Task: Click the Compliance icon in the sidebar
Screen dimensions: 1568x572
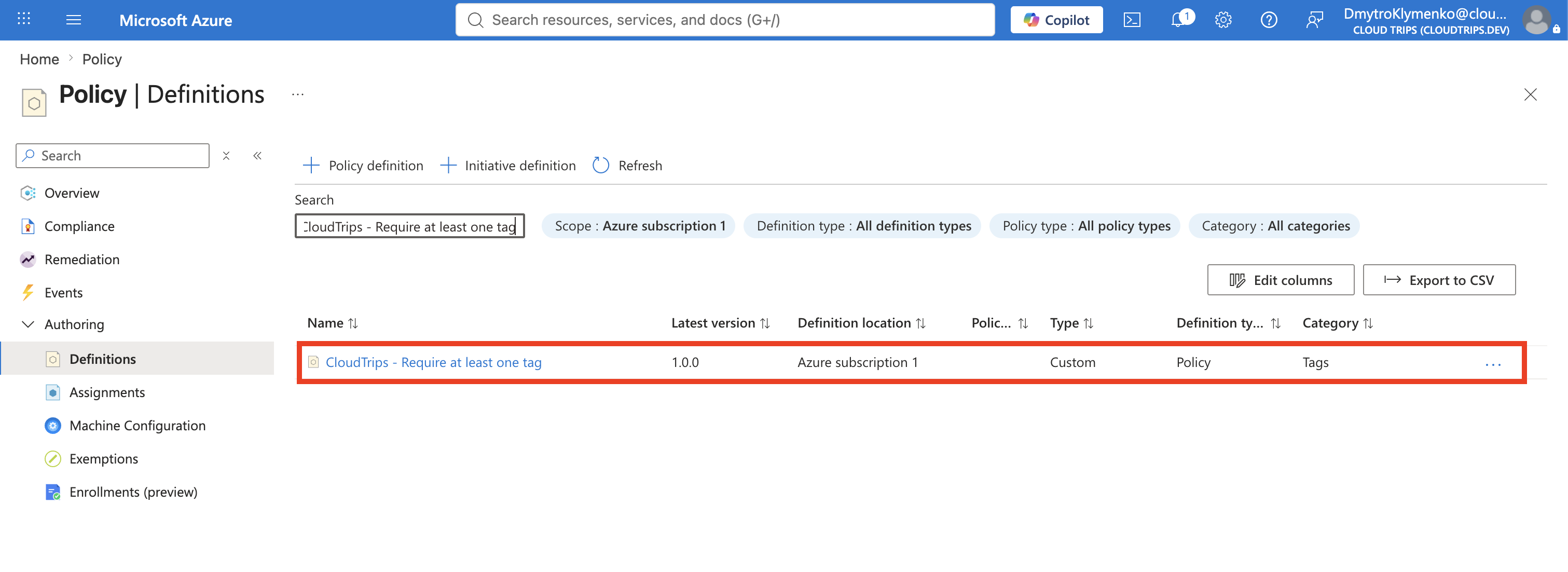Action: click(28, 226)
